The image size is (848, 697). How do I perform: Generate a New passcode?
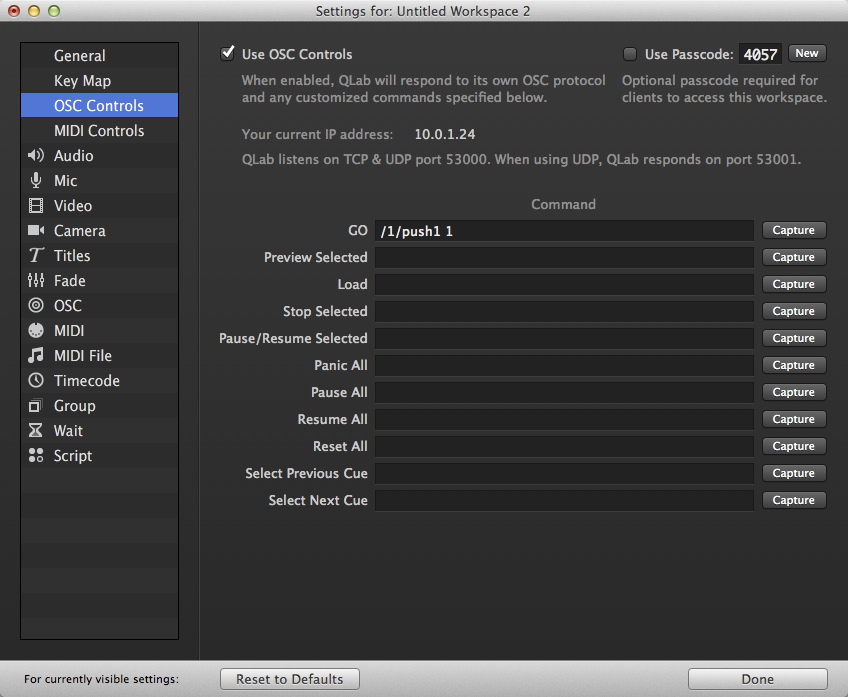(807, 53)
